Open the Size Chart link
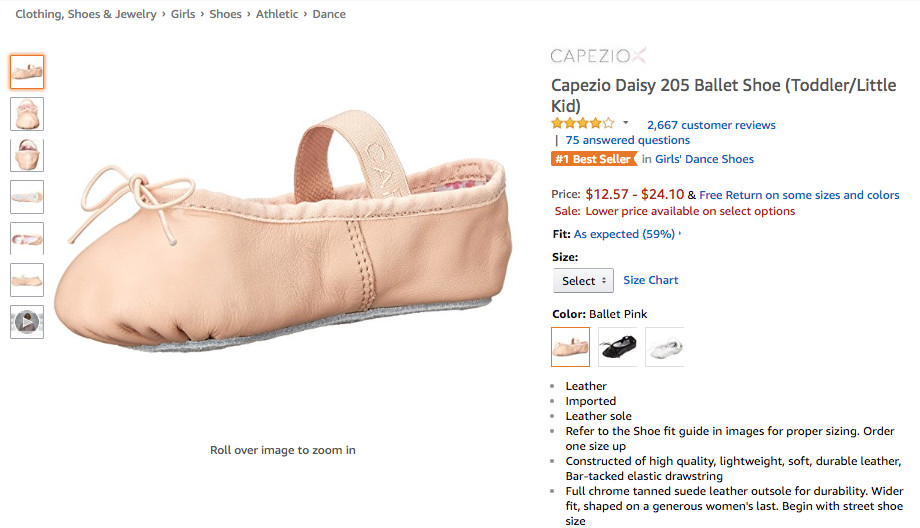Image resolution: width=920 pixels, height=528 pixels. click(x=650, y=280)
